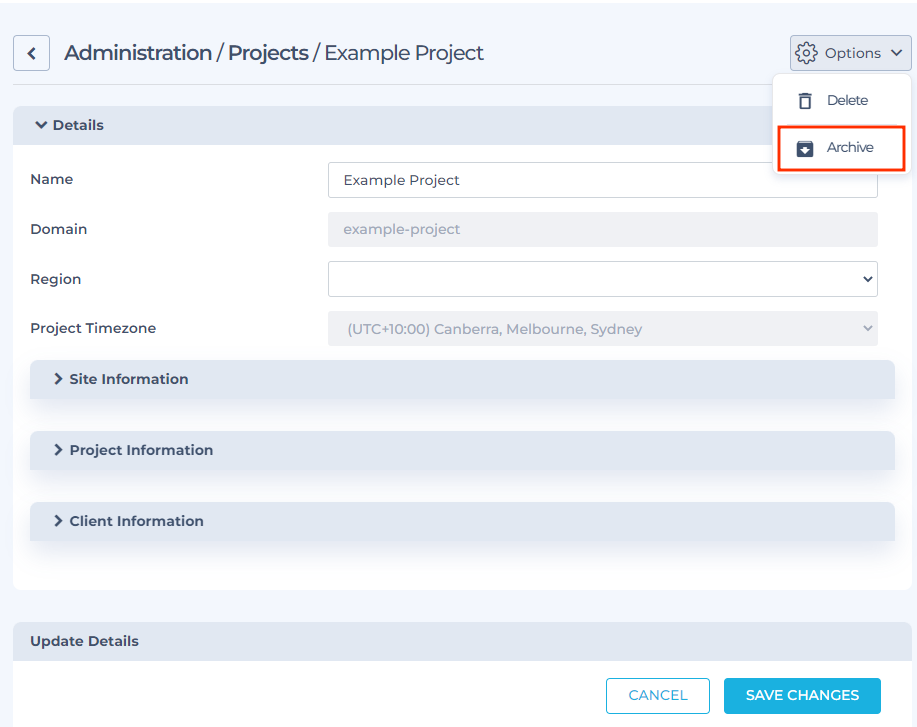Viewport: 917px width, 727px height.
Task: Click inside the Name field showing Example Project
Action: tap(603, 180)
